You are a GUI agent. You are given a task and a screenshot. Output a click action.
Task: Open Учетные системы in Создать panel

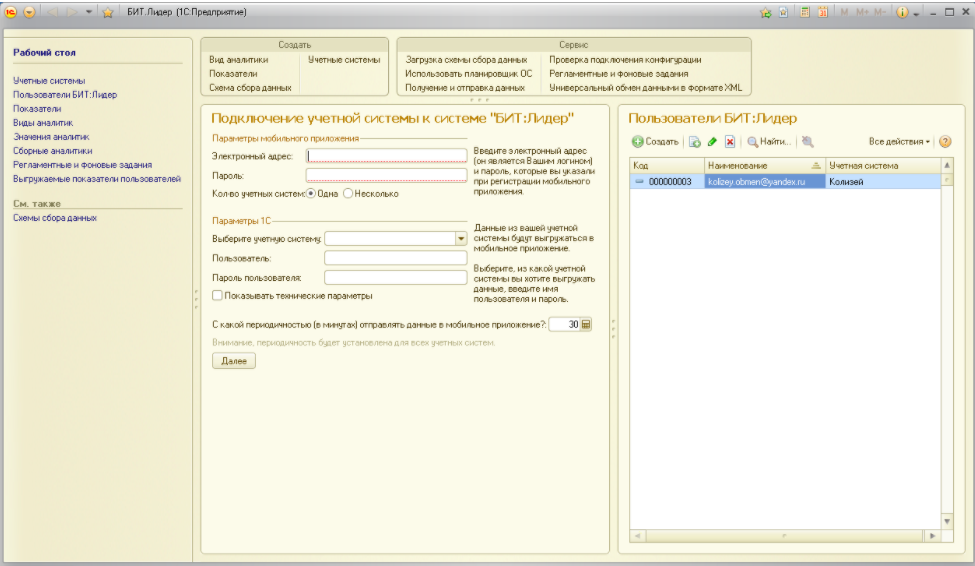tap(344, 60)
